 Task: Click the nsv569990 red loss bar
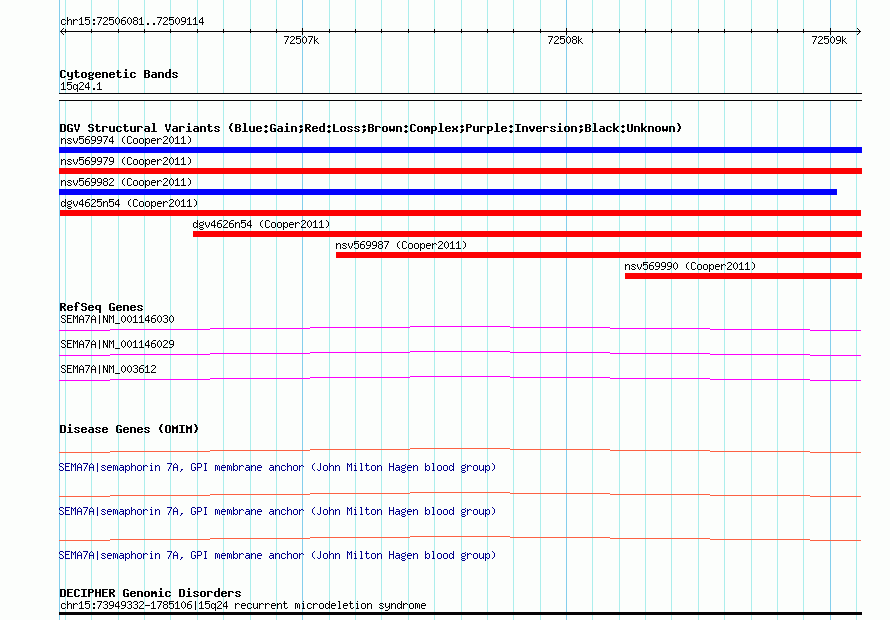[x=742, y=276]
